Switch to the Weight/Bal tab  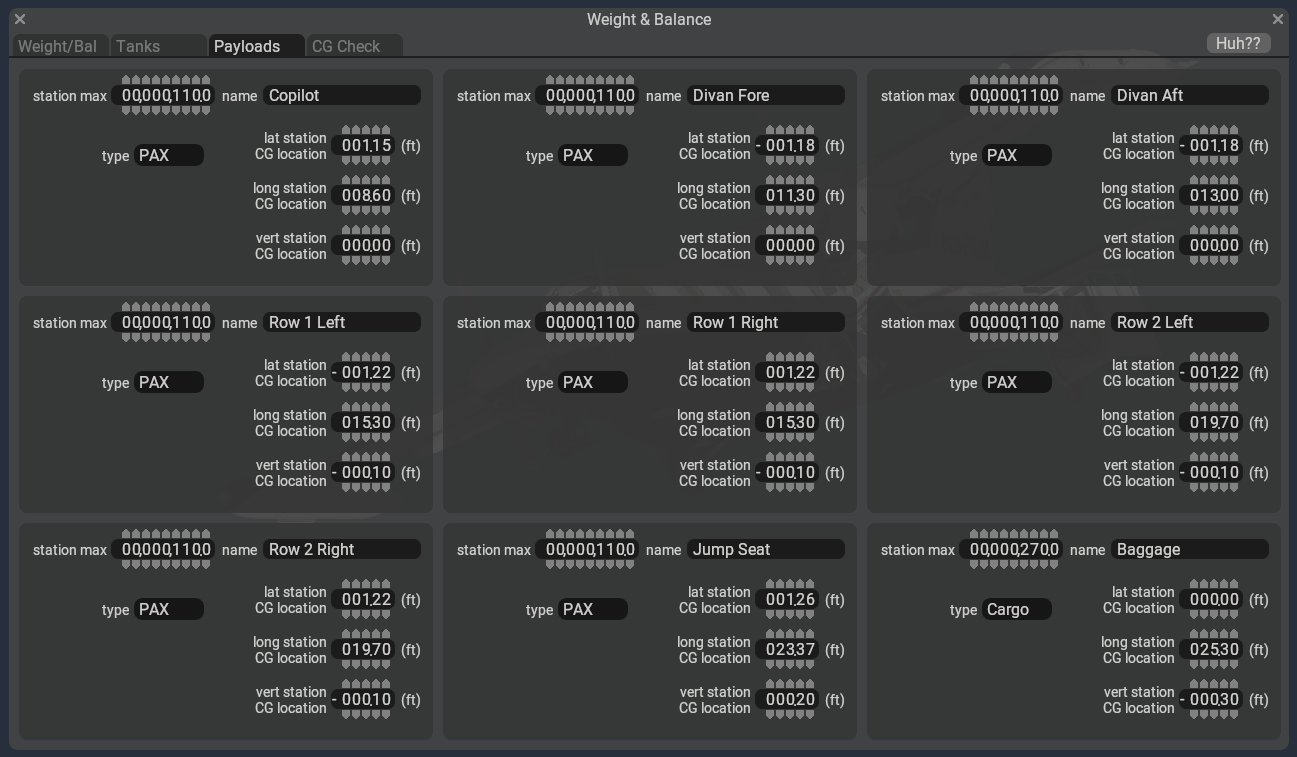point(58,46)
